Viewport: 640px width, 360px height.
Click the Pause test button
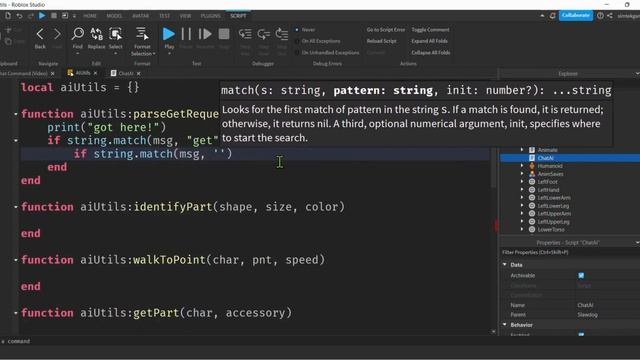point(186,34)
